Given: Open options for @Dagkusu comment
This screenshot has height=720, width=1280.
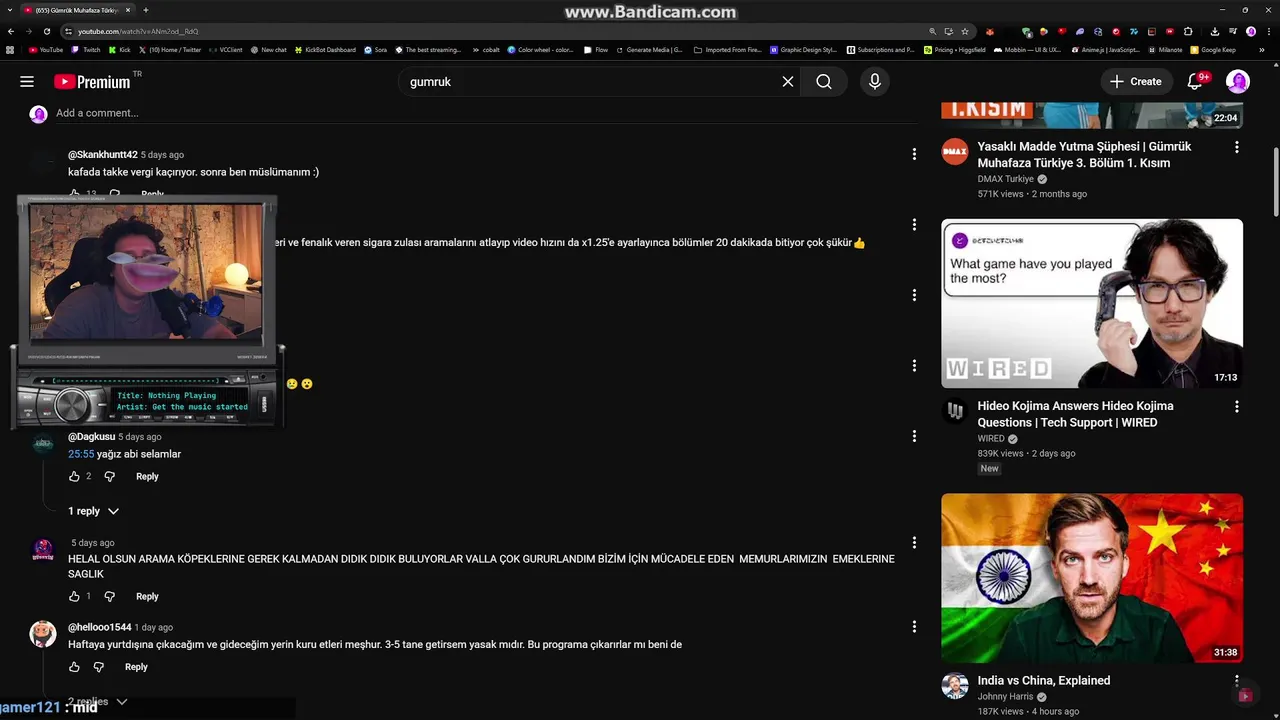Looking at the screenshot, I should pos(914,436).
